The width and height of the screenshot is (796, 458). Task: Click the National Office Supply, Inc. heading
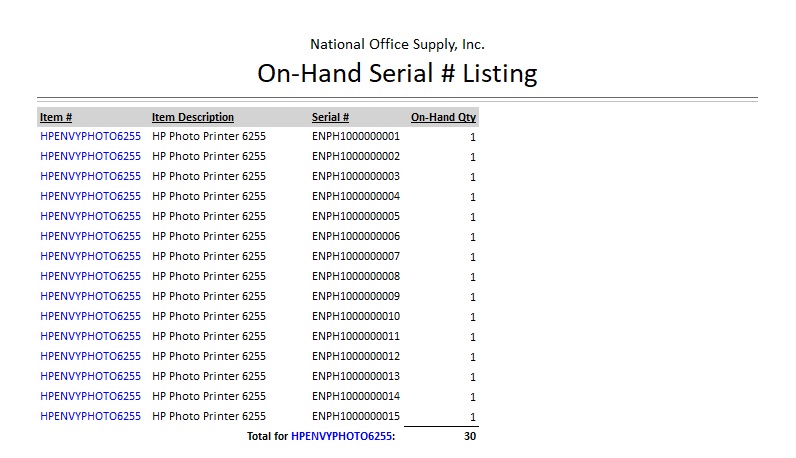(397, 44)
